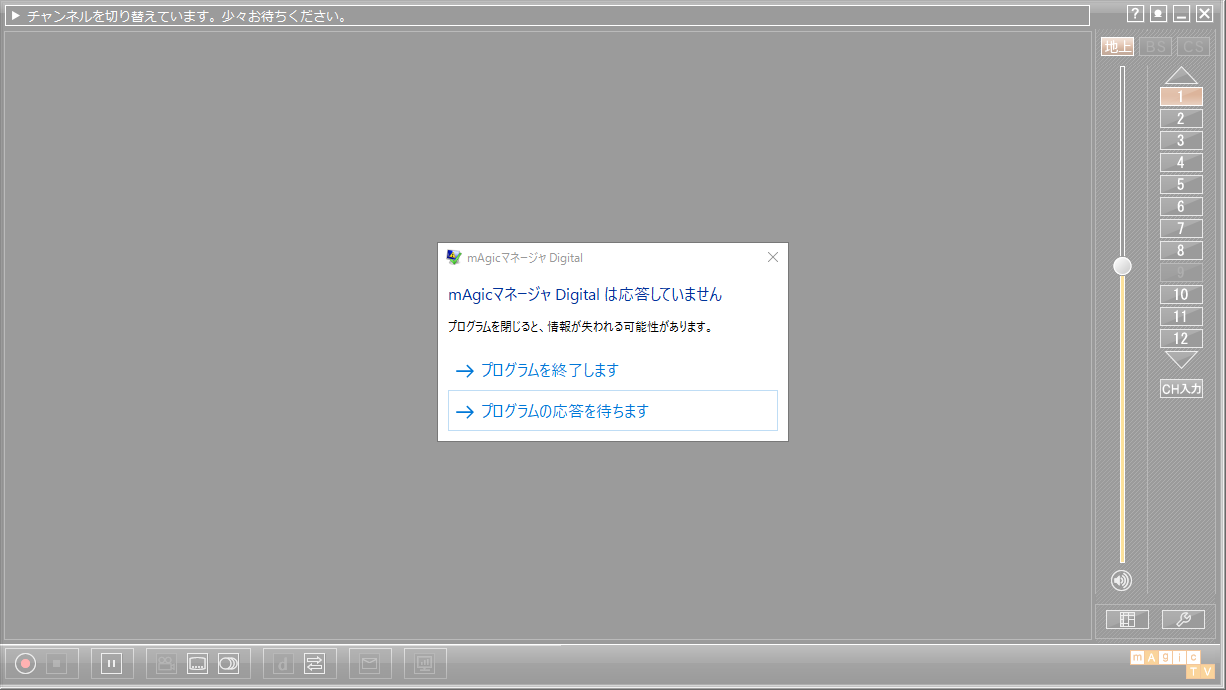Toggle the subtitle display icon
Viewport: 1226px width, 690px height.
pyautogui.click(x=197, y=663)
